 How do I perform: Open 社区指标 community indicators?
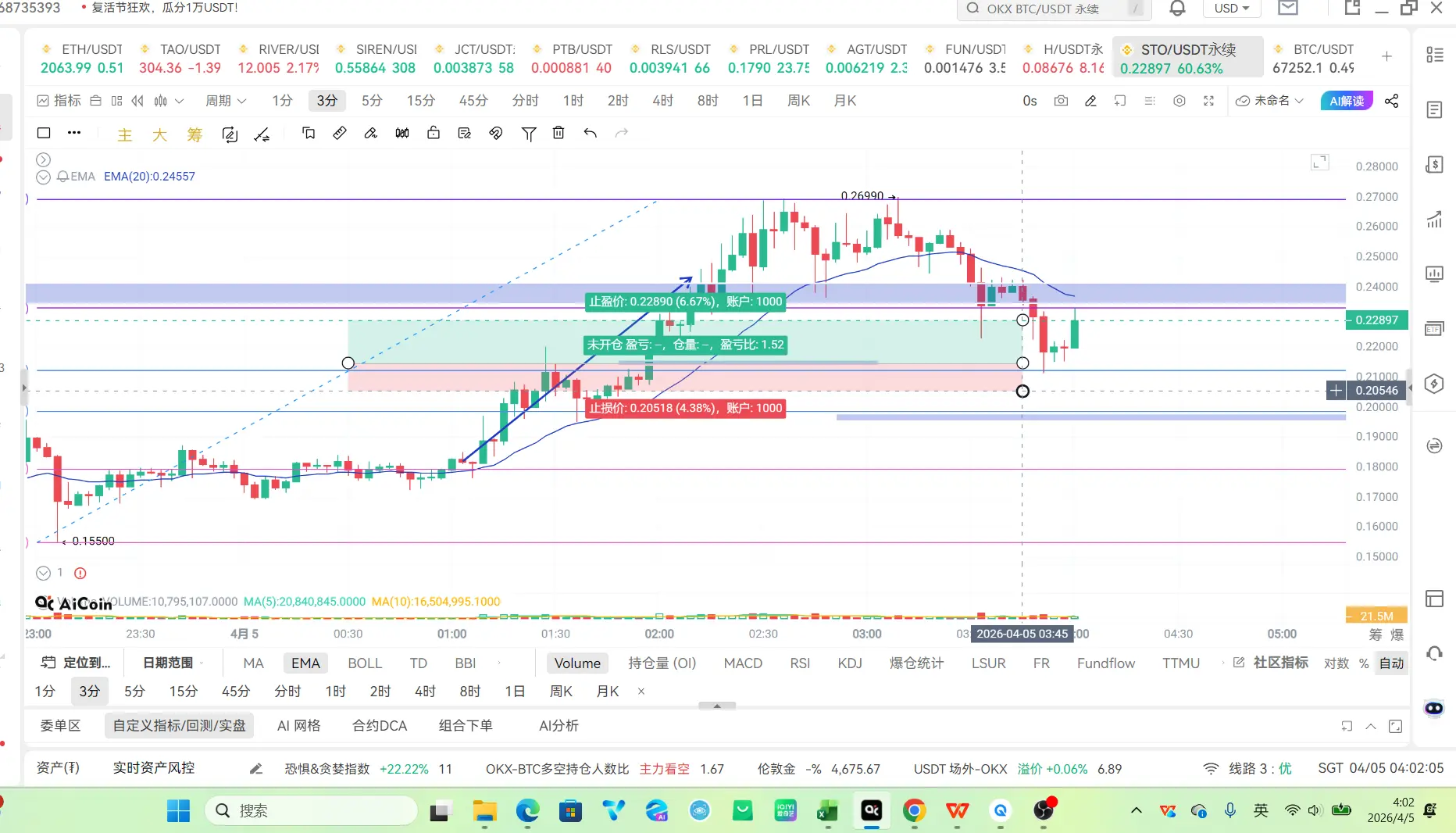[1271, 663]
